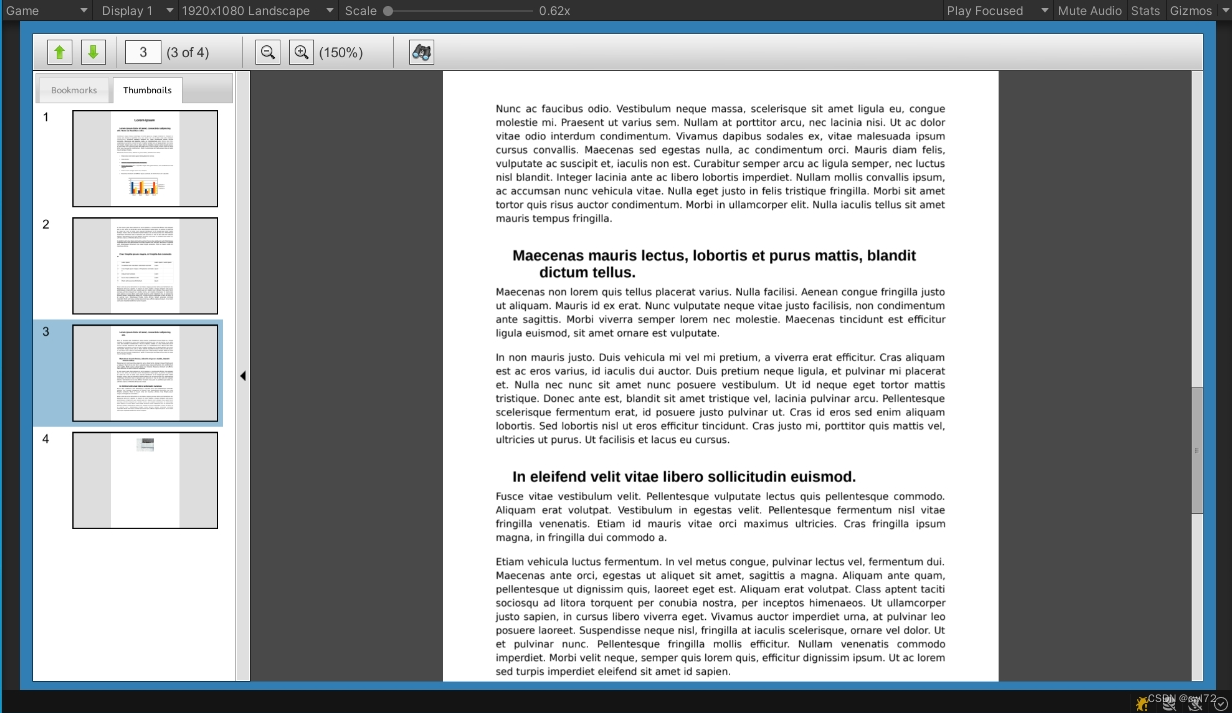1232x713 pixels.
Task: Advance to next page using green down arrow
Action: click(x=93, y=51)
